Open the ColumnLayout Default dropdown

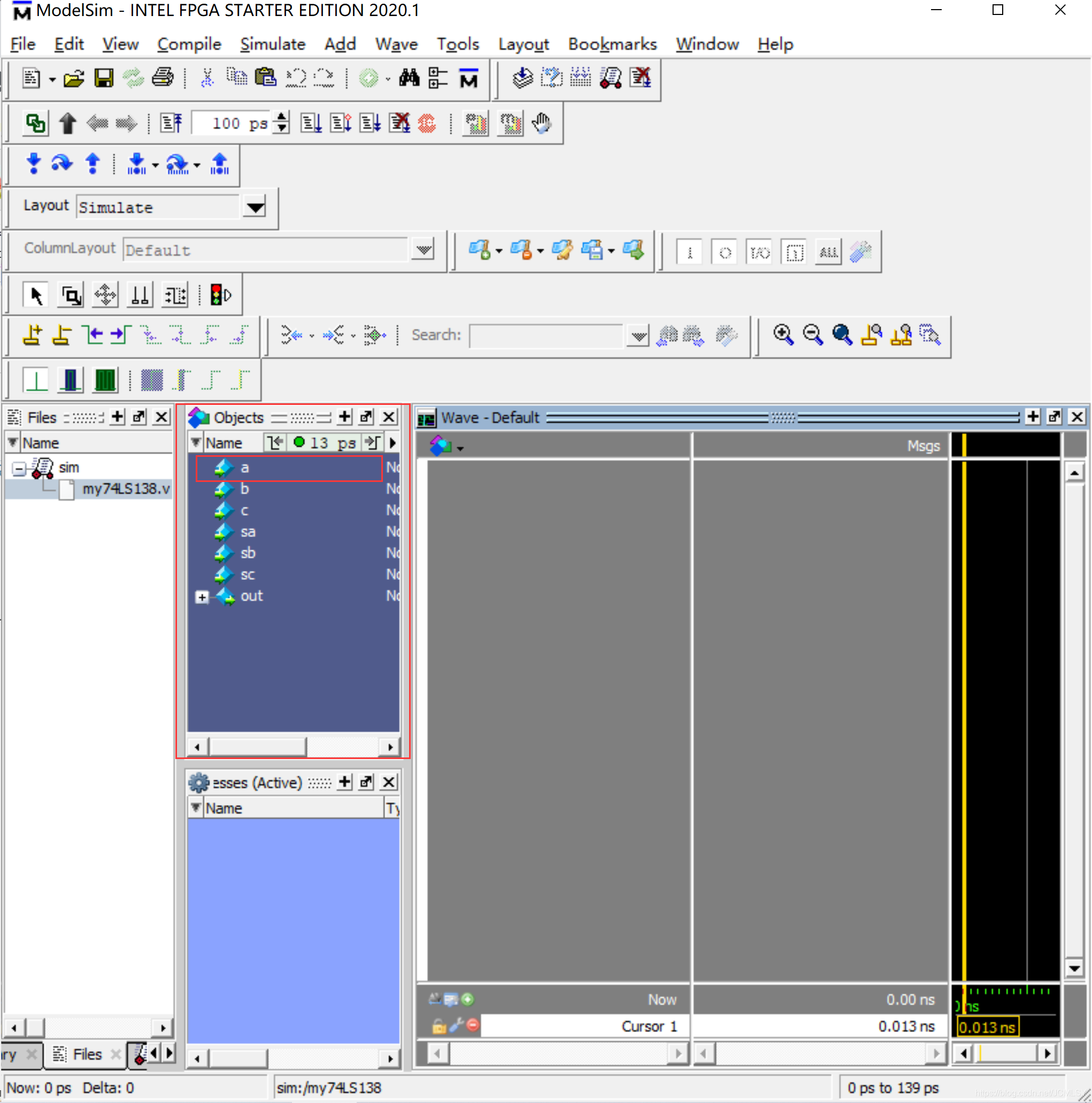click(x=421, y=249)
